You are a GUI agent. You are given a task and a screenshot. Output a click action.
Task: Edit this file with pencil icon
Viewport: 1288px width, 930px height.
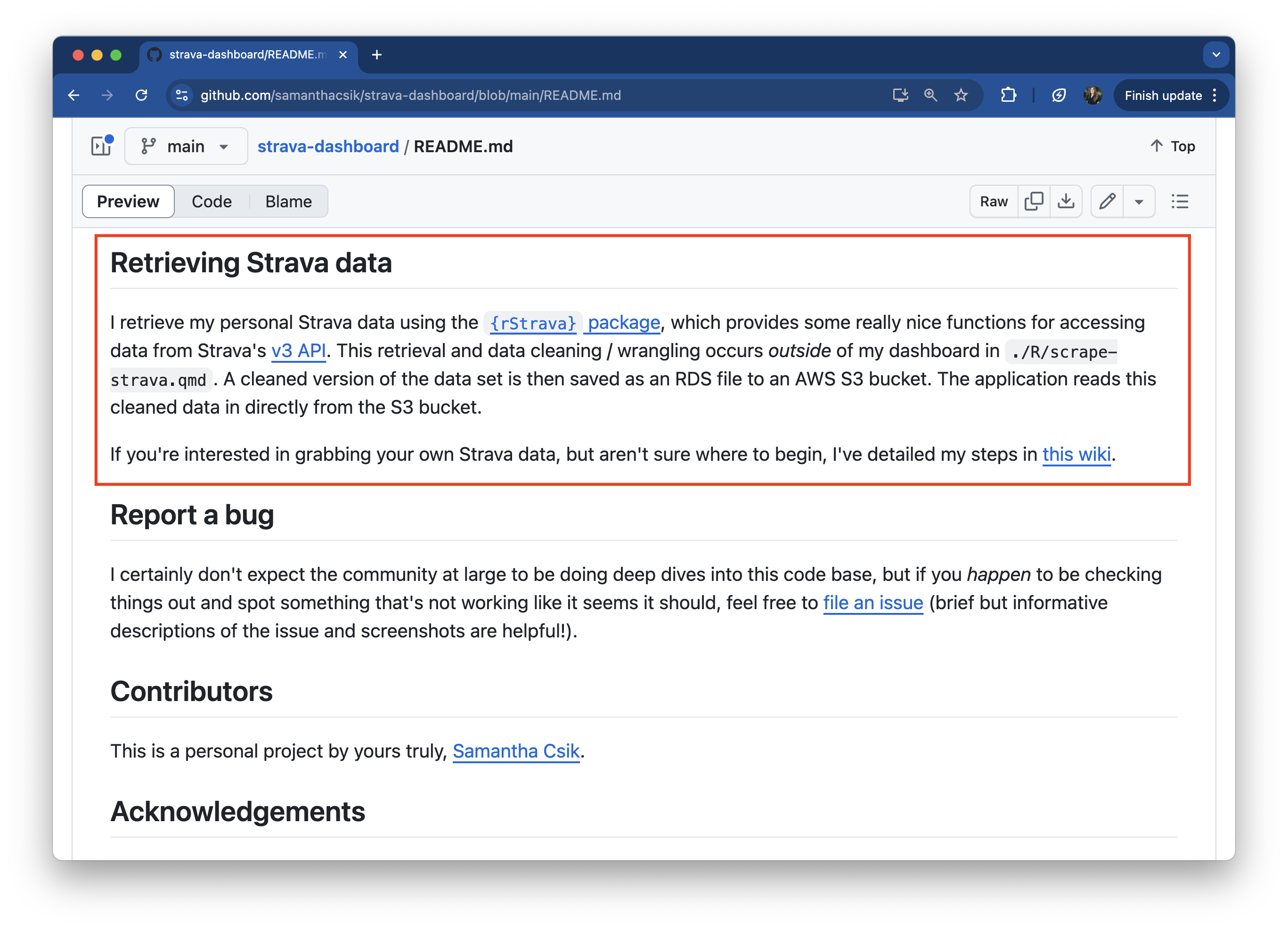pyautogui.click(x=1107, y=202)
